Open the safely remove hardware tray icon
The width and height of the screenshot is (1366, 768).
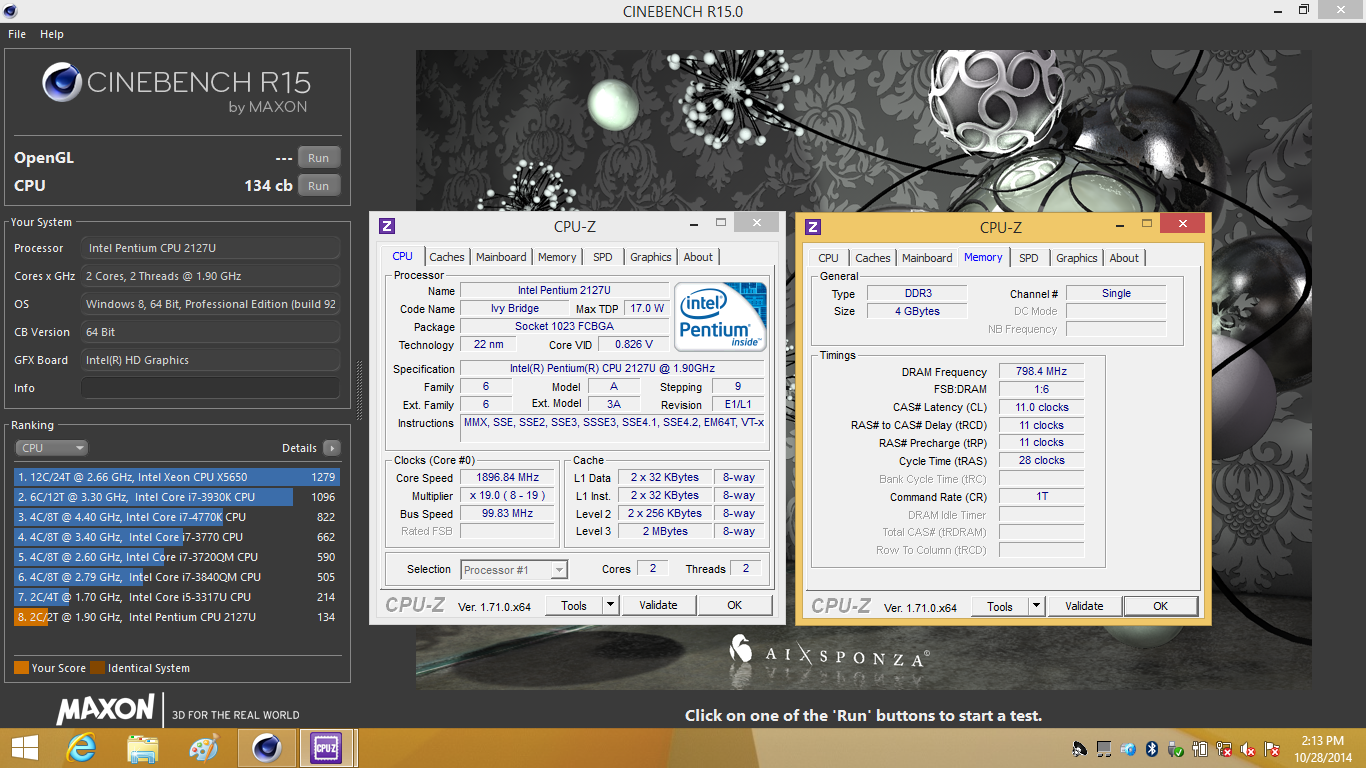tap(1177, 748)
